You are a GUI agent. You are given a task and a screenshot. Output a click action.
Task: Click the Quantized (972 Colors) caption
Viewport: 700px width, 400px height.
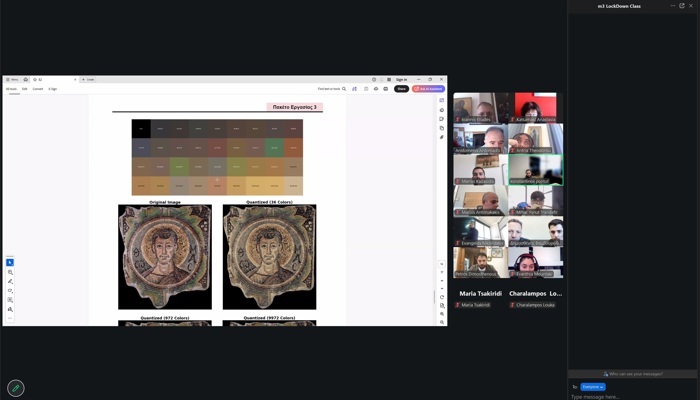(165, 318)
